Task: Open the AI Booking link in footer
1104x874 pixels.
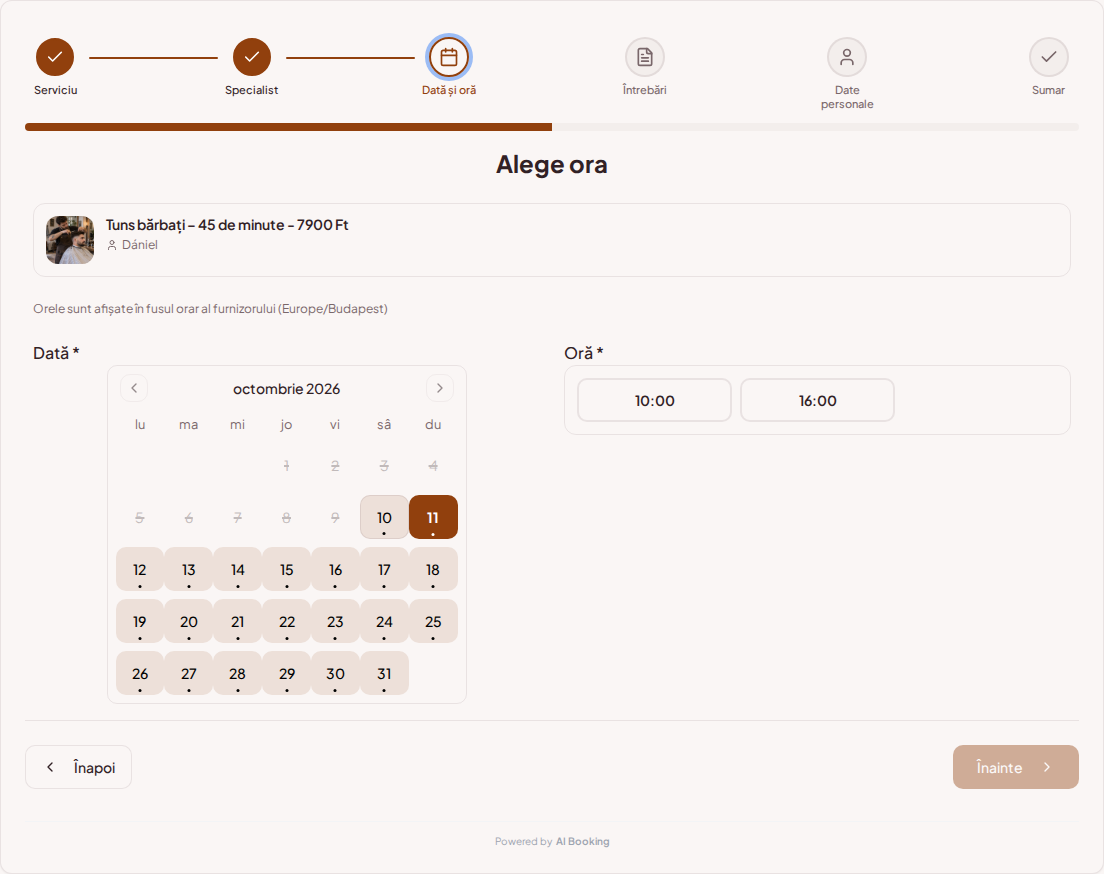Action: (x=582, y=841)
